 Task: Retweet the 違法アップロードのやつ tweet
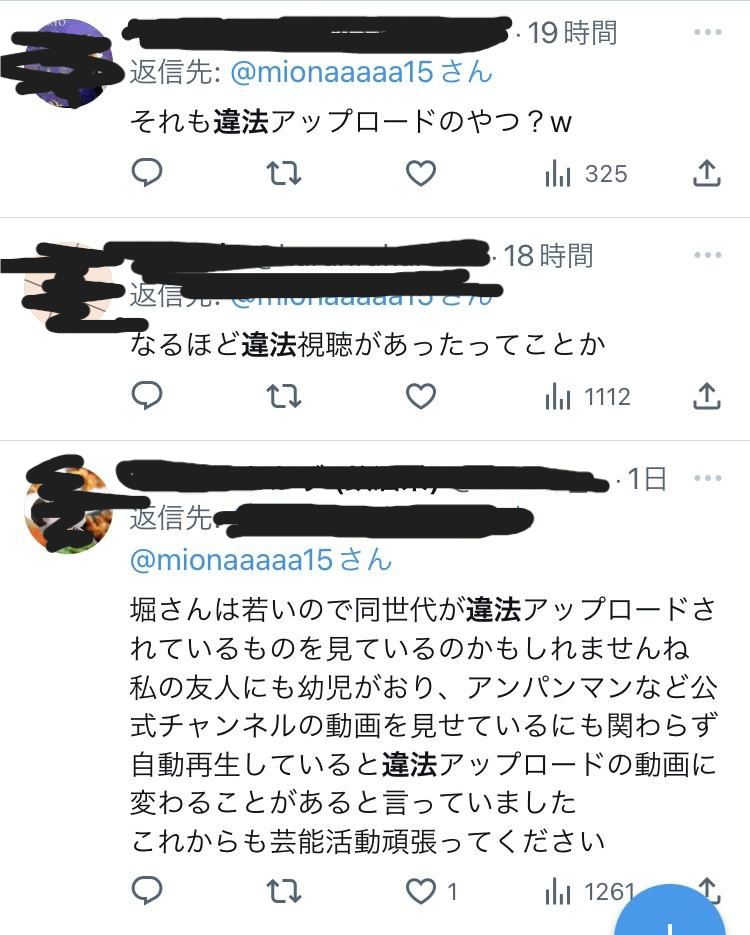(284, 174)
